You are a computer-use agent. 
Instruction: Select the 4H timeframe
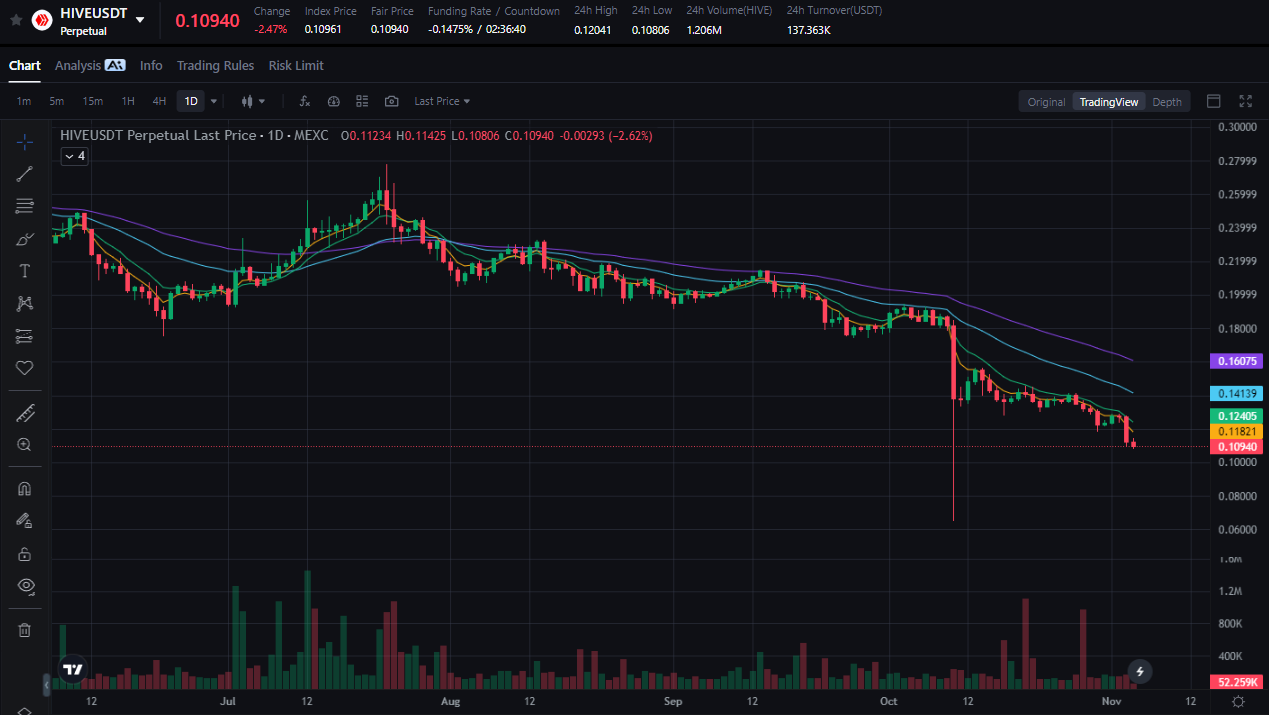point(159,101)
